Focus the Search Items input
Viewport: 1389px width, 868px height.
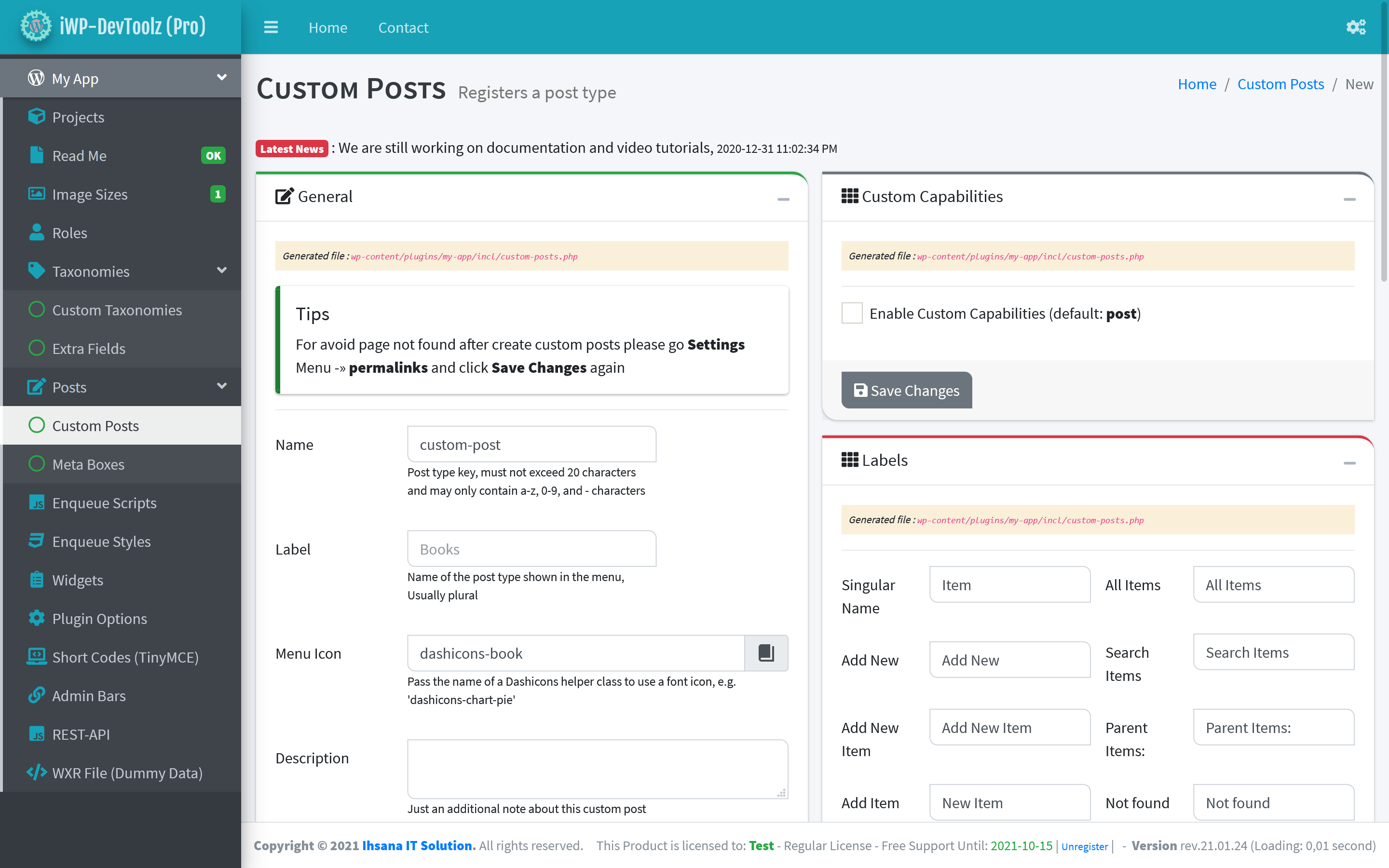(x=1274, y=652)
